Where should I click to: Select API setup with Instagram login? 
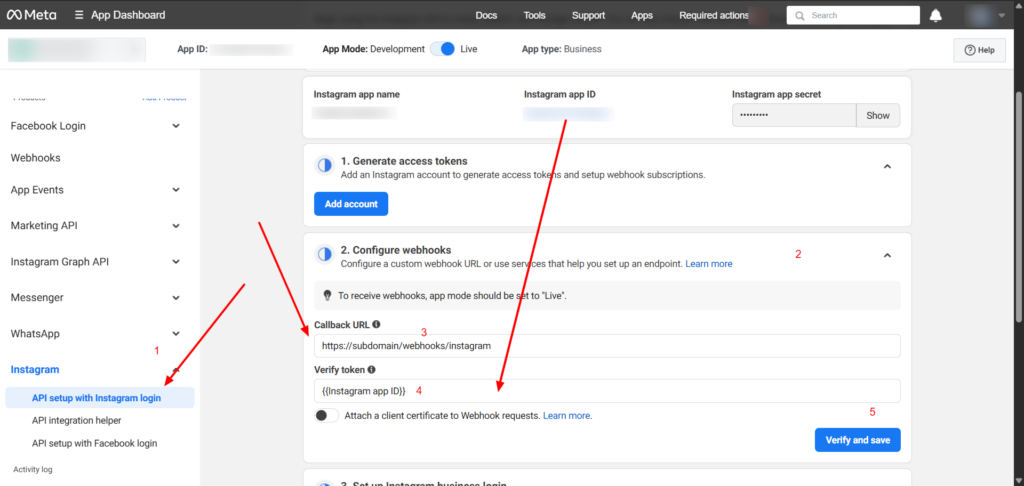[100, 398]
